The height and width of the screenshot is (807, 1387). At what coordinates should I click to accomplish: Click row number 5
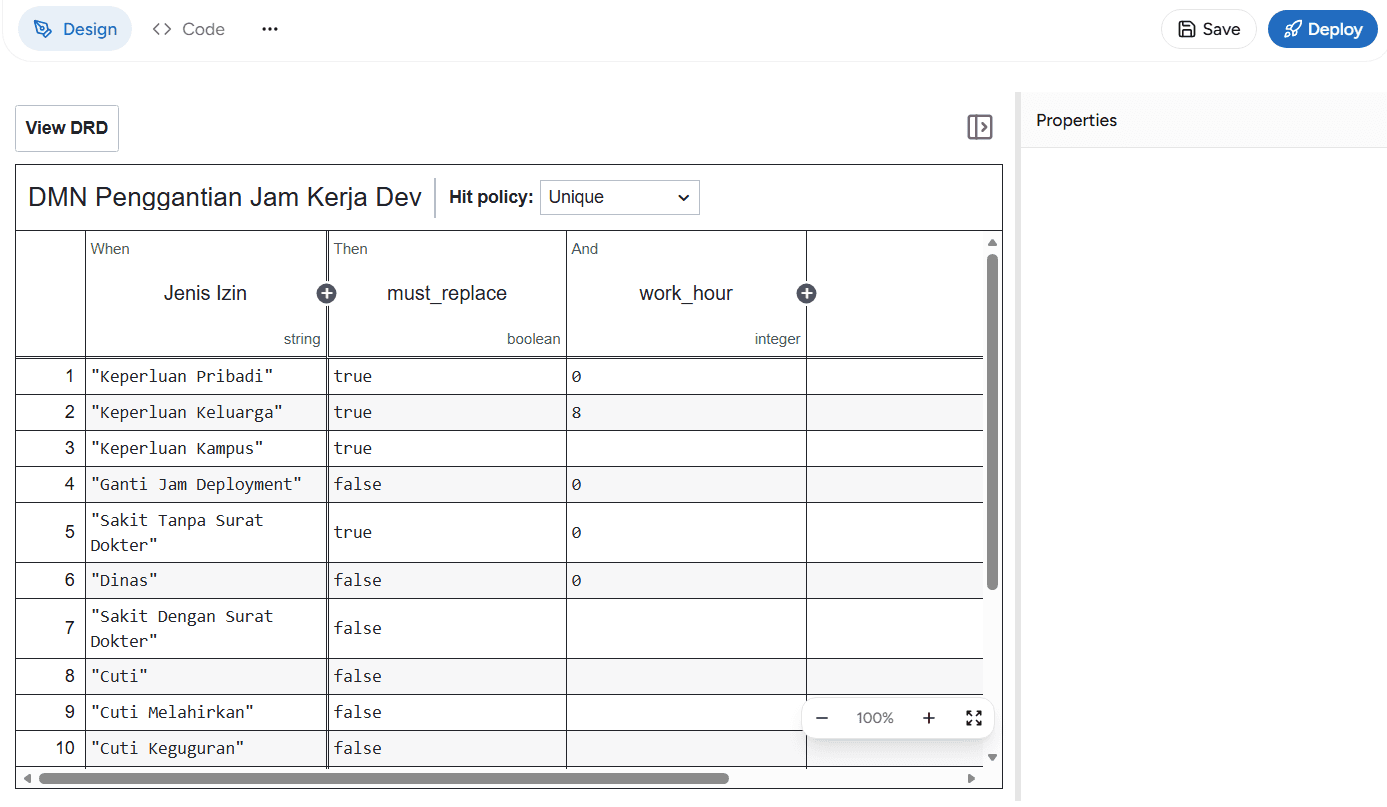click(x=51, y=533)
